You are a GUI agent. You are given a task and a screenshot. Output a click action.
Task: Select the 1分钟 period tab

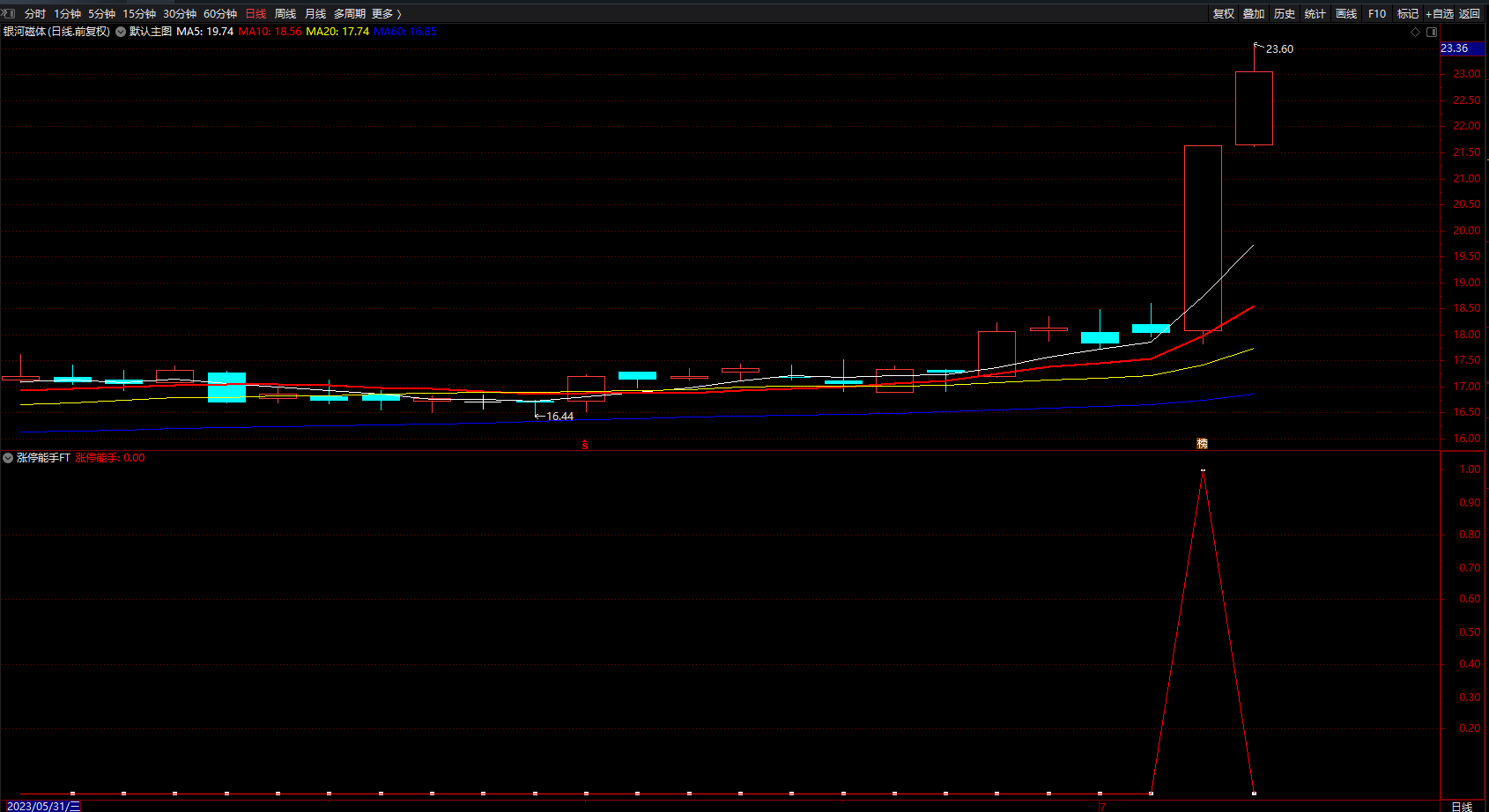click(x=67, y=14)
